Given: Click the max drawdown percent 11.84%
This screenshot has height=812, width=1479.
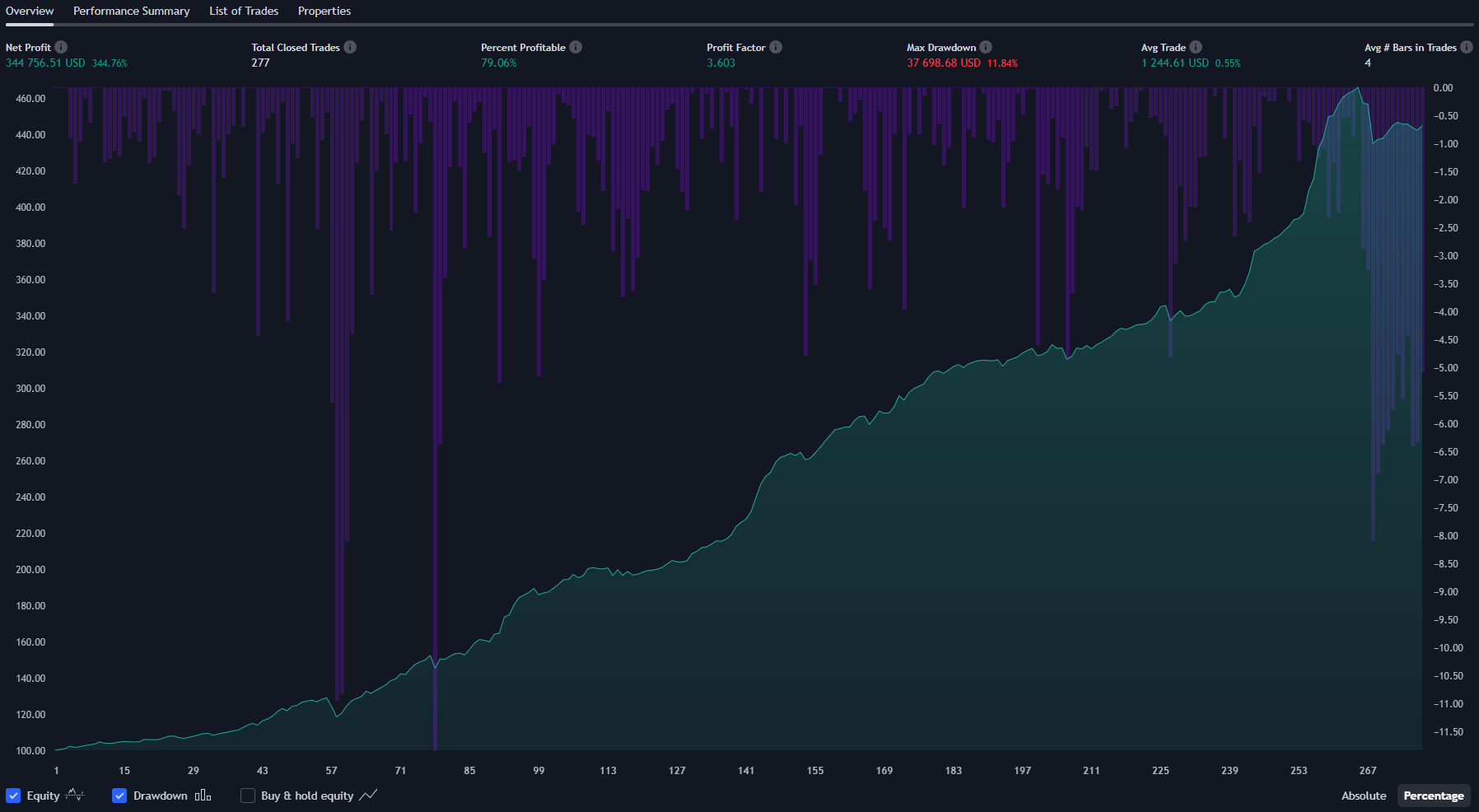Looking at the screenshot, I should pyautogui.click(x=1002, y=63).
